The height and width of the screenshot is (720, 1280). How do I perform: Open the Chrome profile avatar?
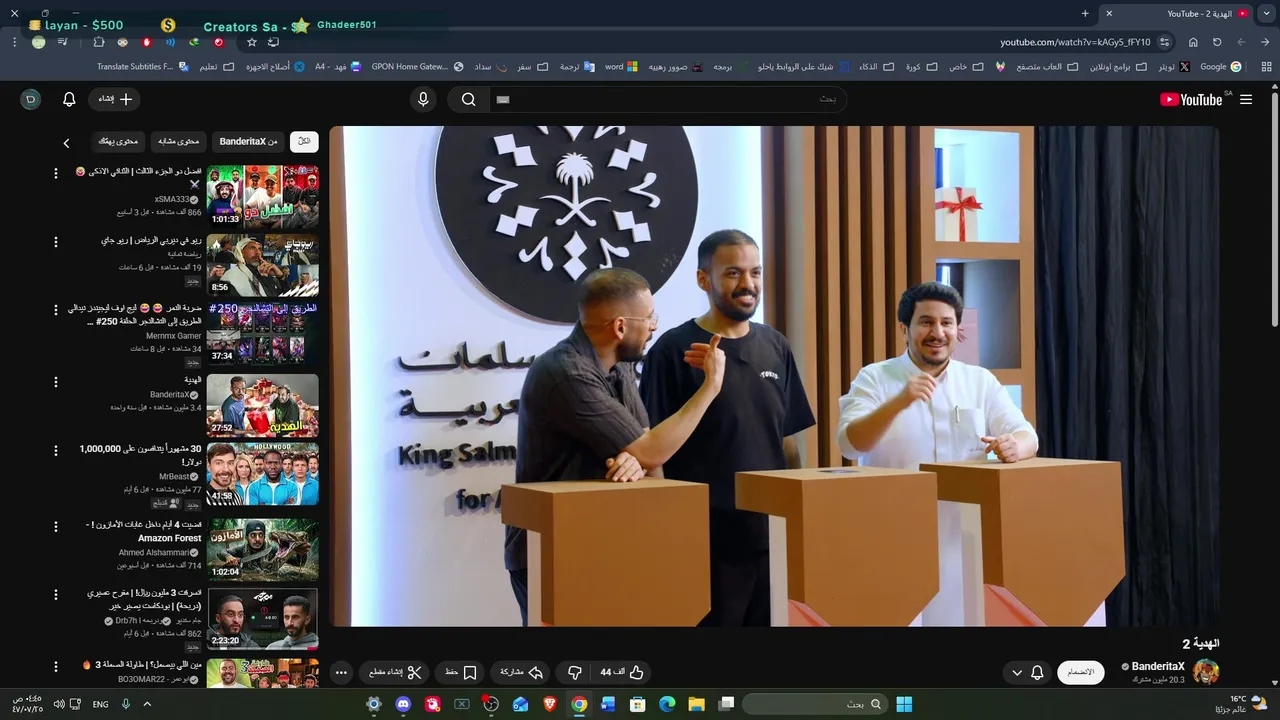coord(38,42)
